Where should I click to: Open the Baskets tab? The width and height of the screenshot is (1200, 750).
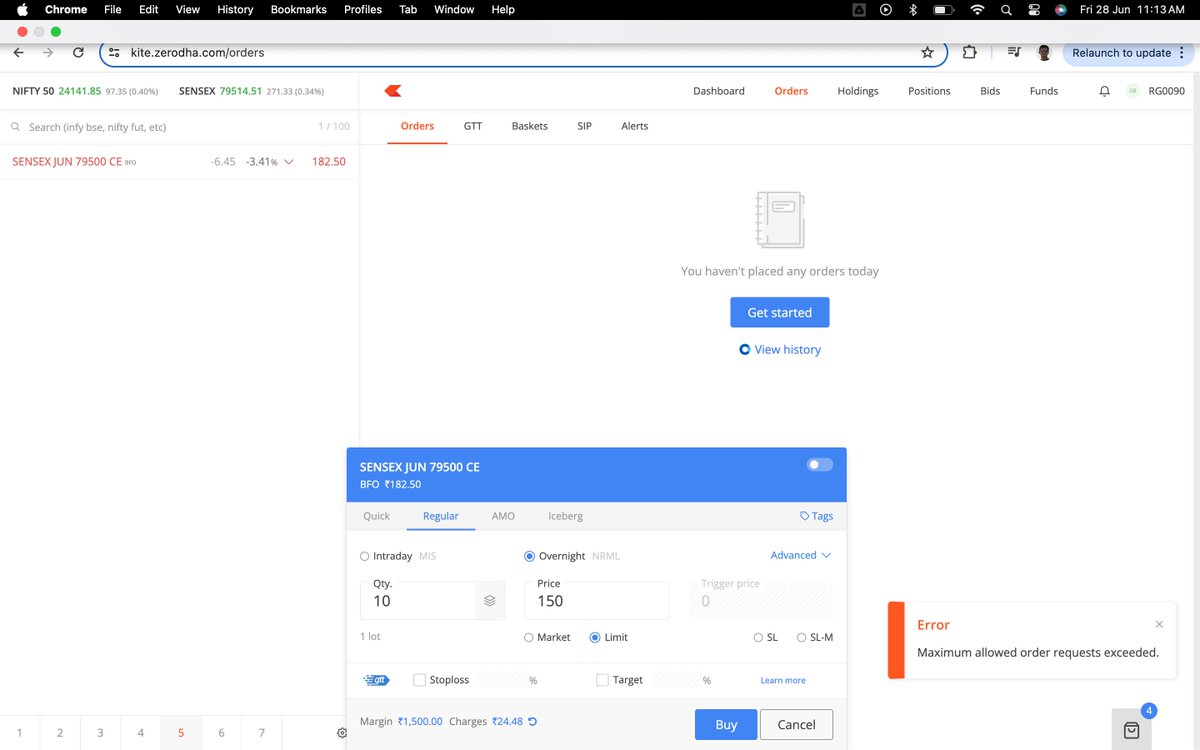(x=530, y=126)
